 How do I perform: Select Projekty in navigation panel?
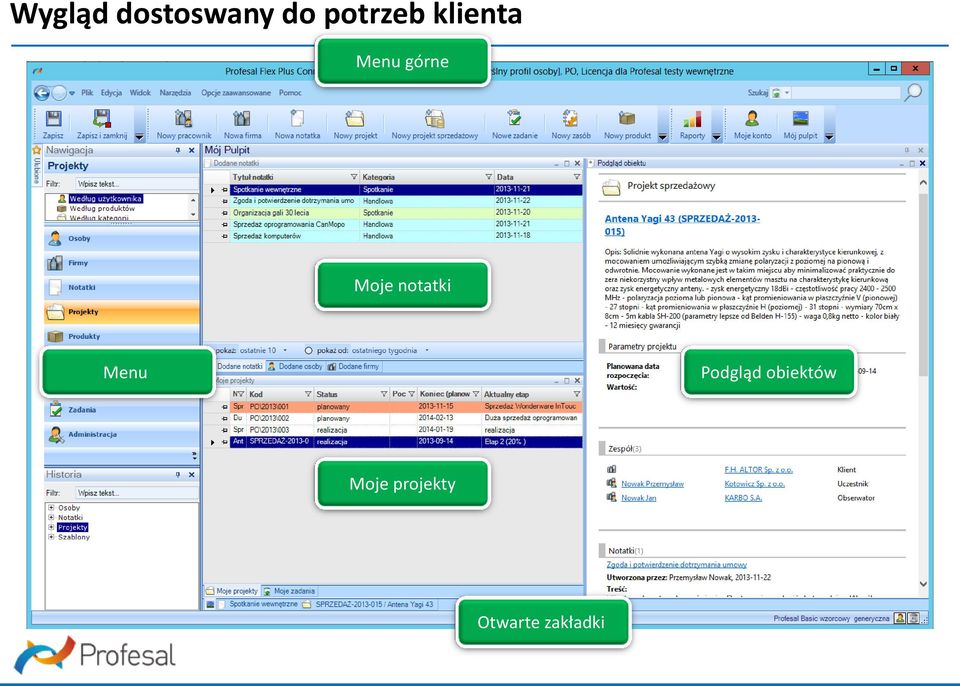tap(122, 312)
